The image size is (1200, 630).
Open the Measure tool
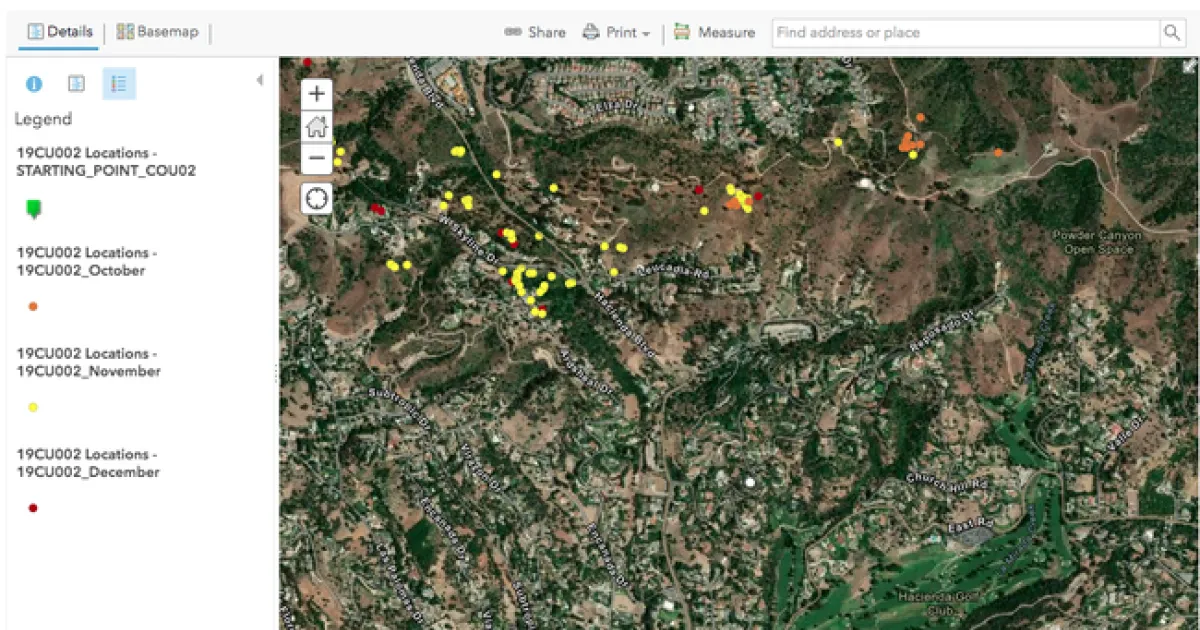714,32
